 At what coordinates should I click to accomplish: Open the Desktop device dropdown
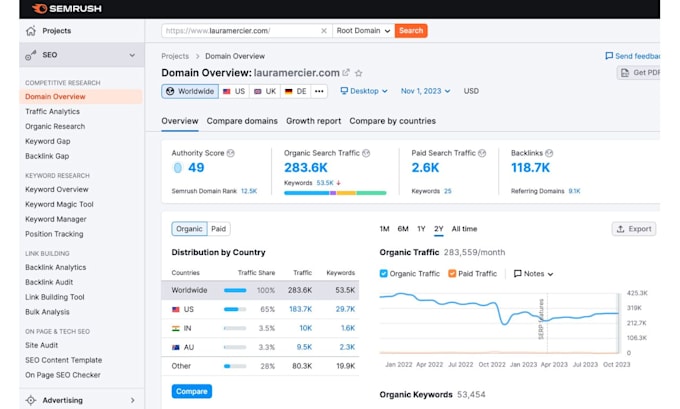pyautogui.click(x=364, y=91)
